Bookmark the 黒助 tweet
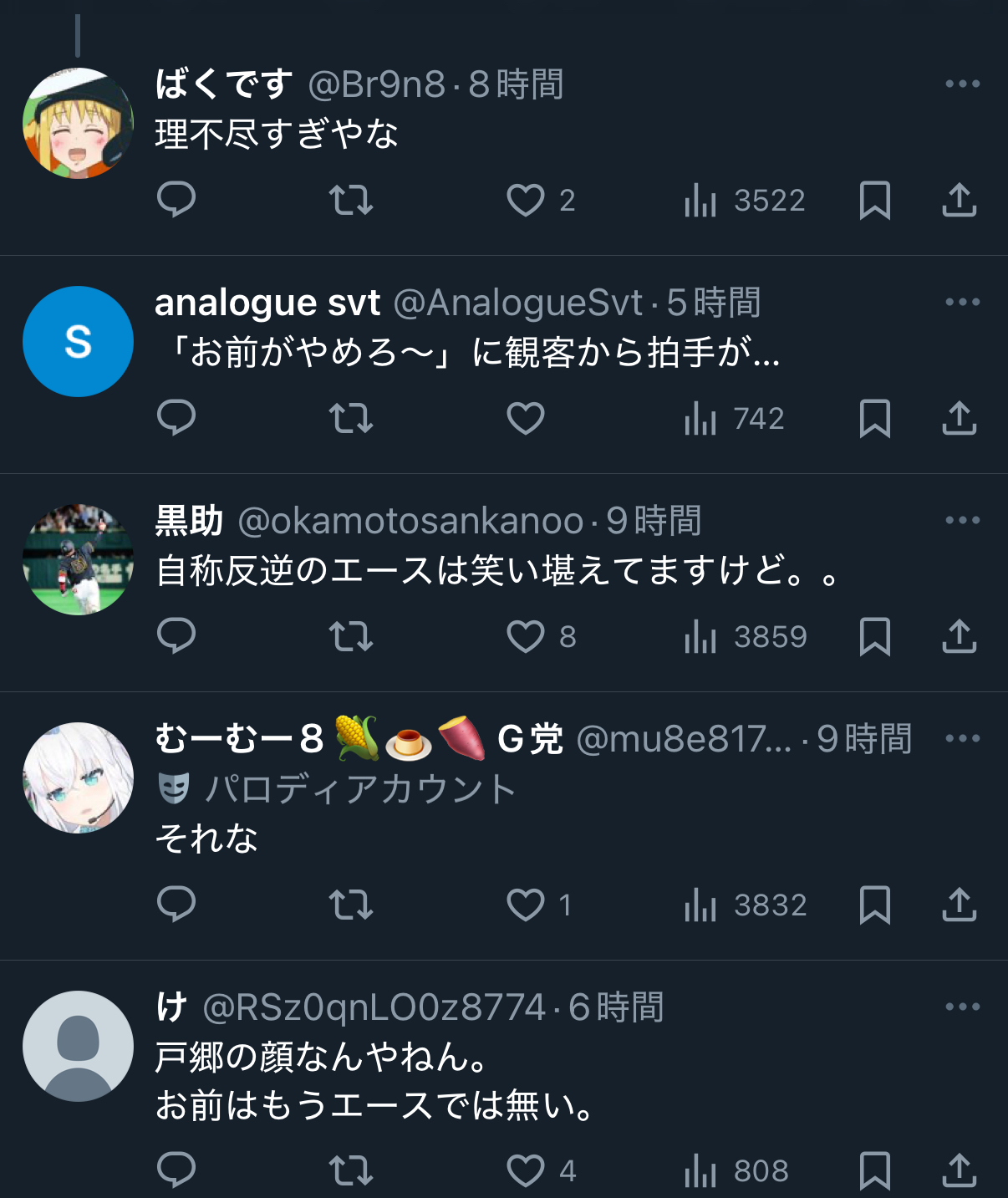This screenshot has height=1198, width=1008. [x=875, y=636]
